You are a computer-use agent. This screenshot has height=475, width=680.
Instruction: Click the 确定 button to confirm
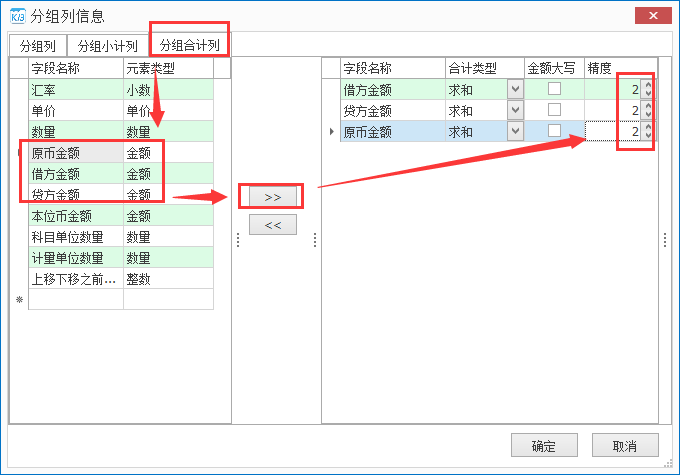point(544,446)
